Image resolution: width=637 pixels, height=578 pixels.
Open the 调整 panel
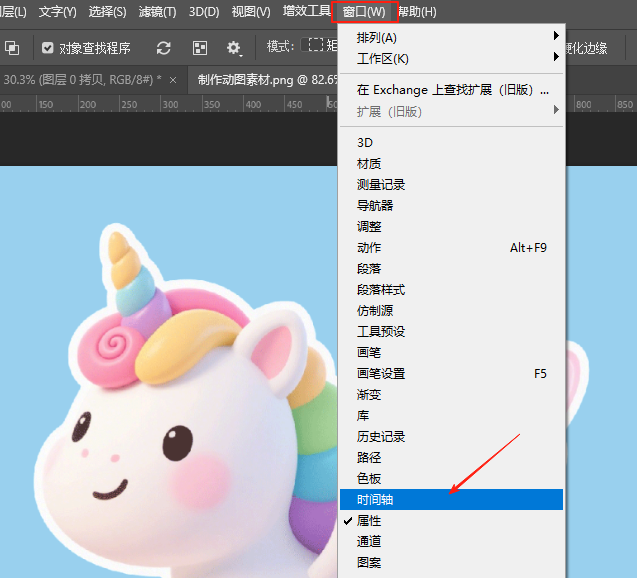pos(451,227)
